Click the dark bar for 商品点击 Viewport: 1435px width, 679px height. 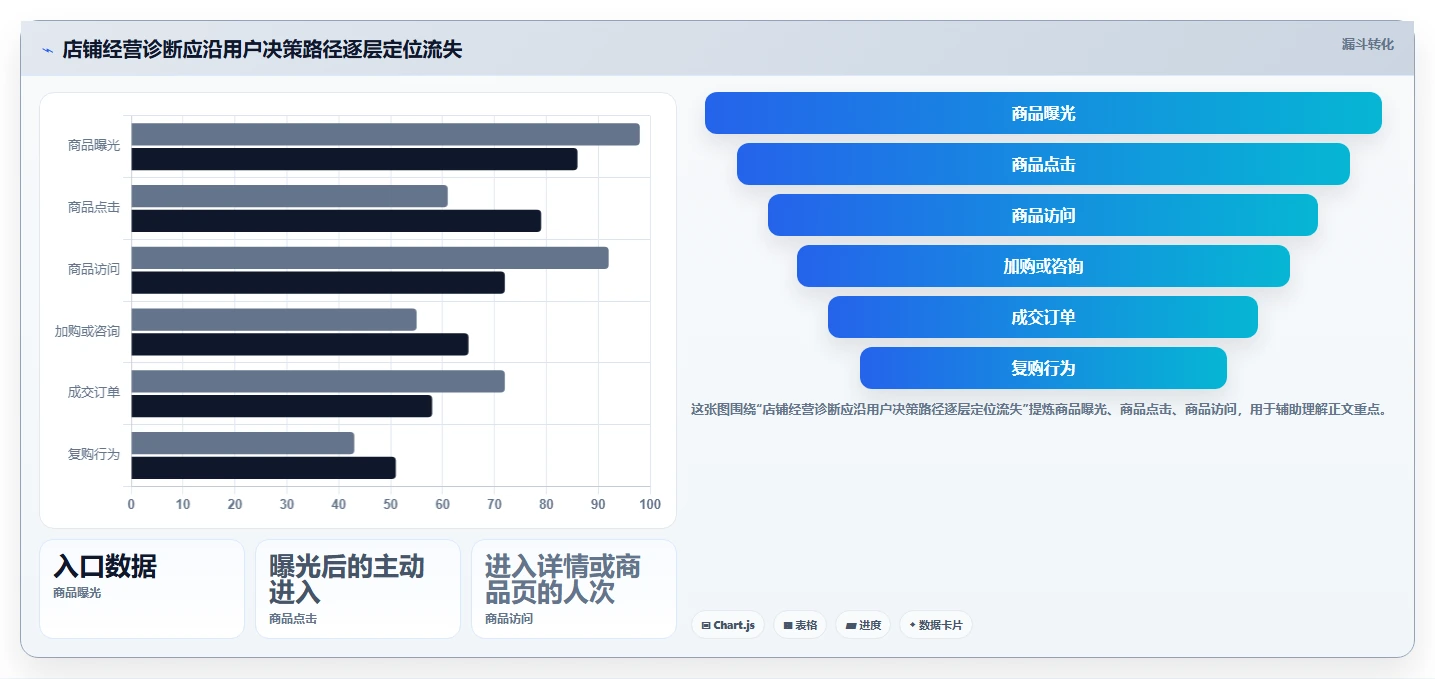point(336,221)
